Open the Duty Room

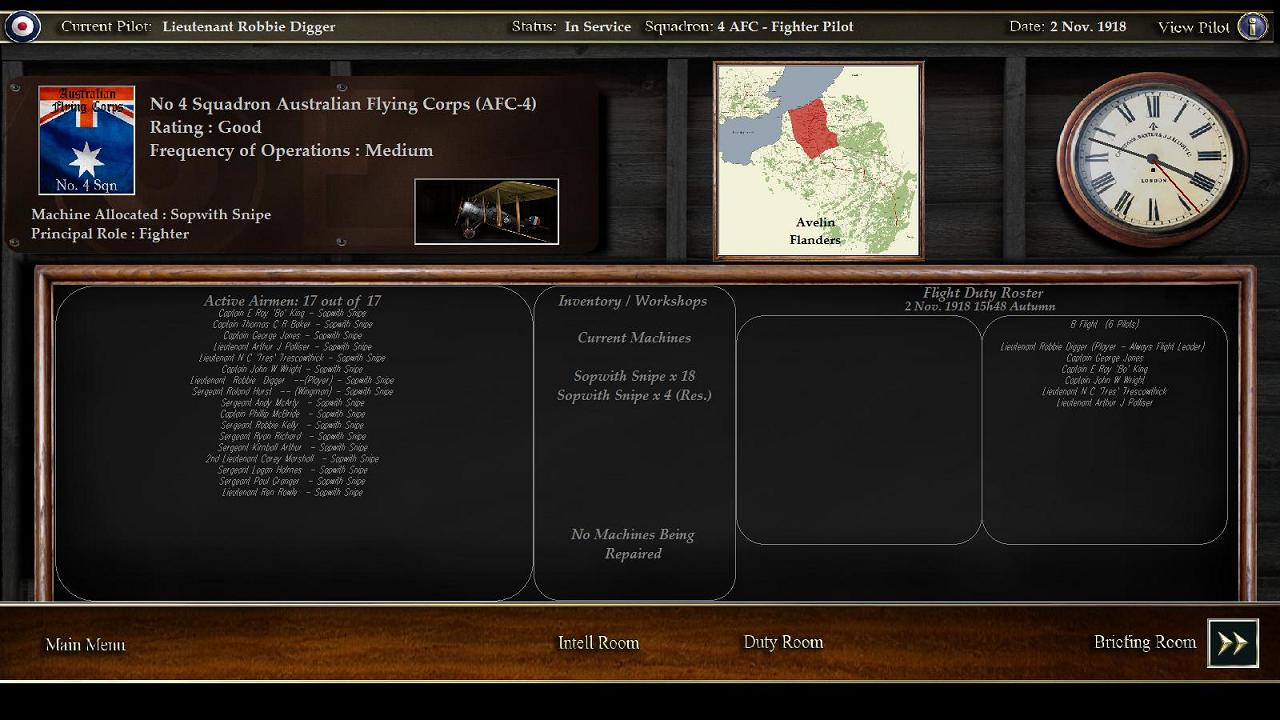[783, 642]
